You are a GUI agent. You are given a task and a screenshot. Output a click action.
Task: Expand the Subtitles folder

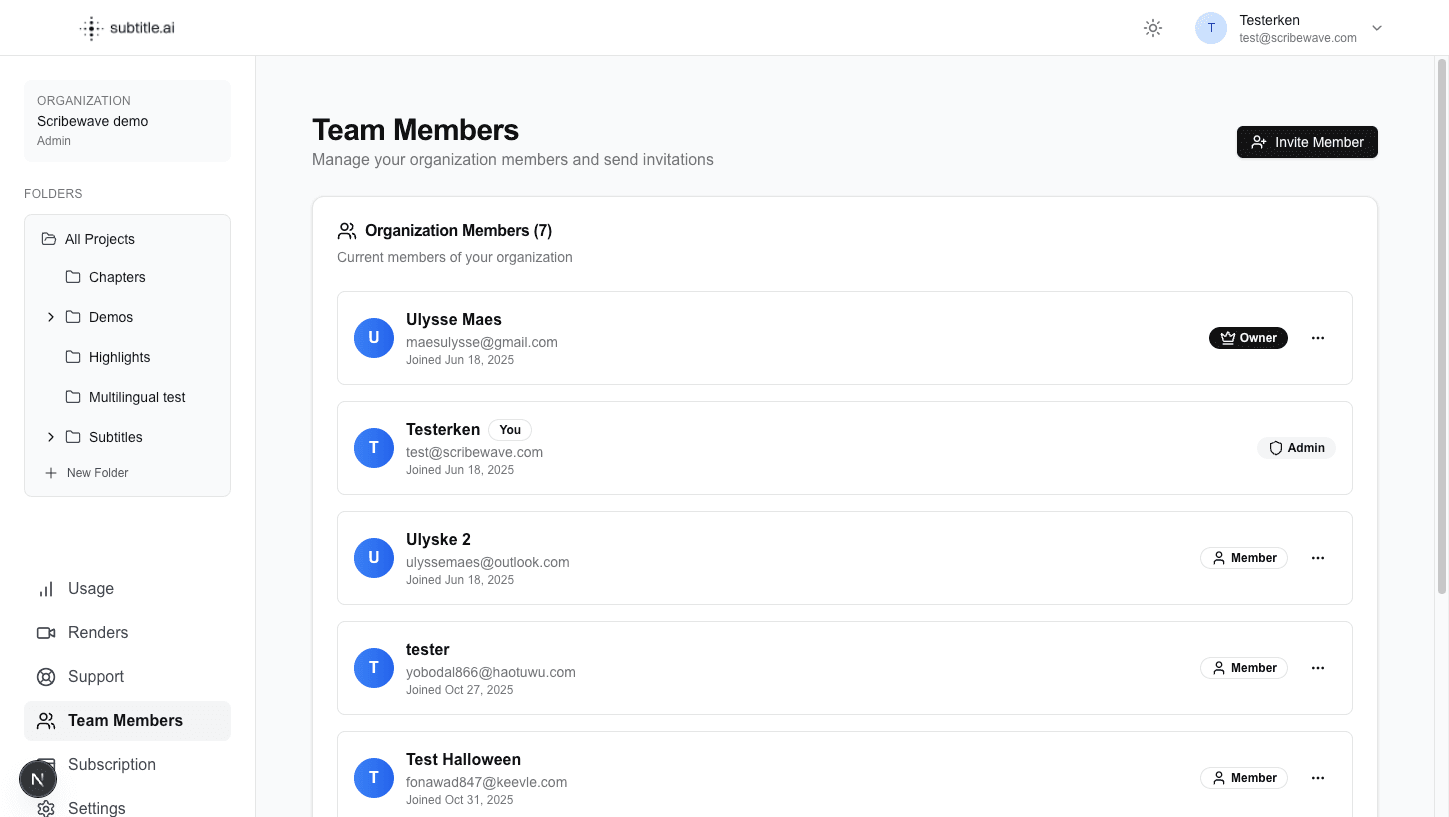[x=51, y=437]
